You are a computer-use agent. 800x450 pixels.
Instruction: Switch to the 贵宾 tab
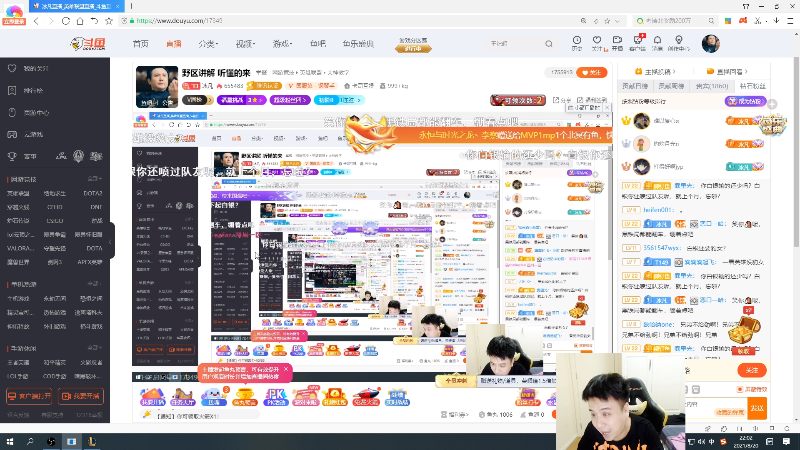(712, 86)
